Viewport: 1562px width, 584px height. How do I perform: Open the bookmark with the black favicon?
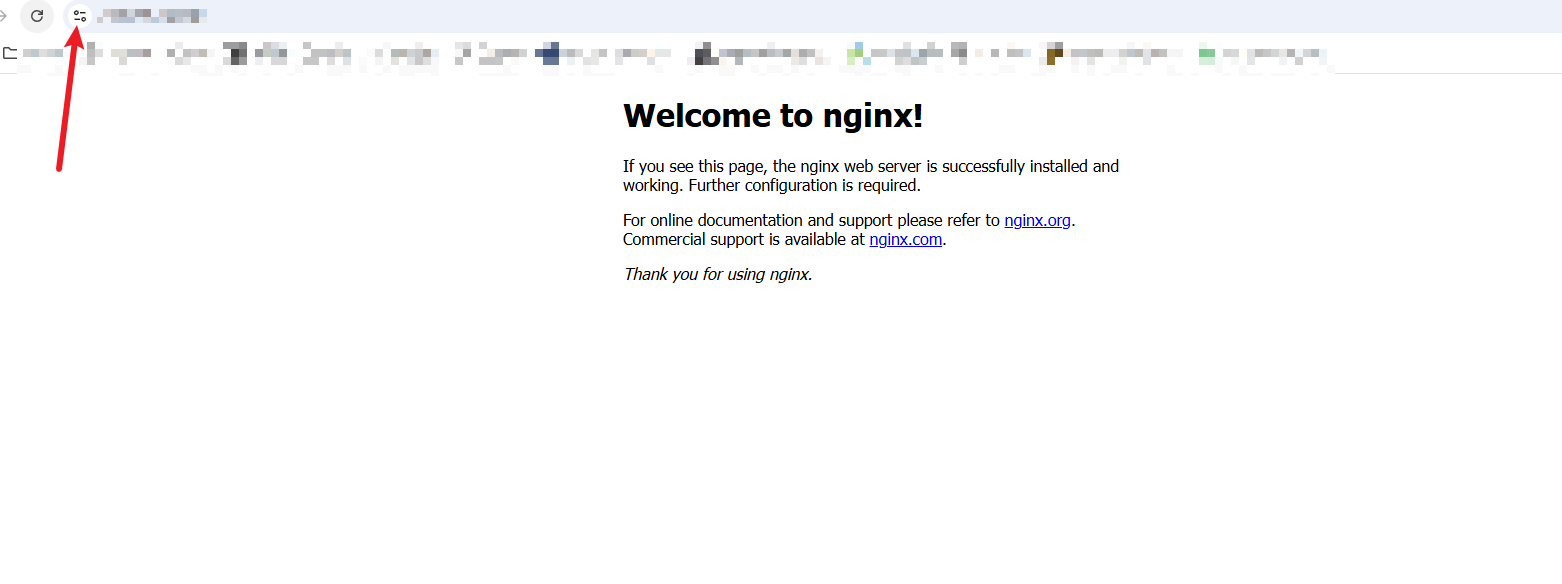point(704,54)
